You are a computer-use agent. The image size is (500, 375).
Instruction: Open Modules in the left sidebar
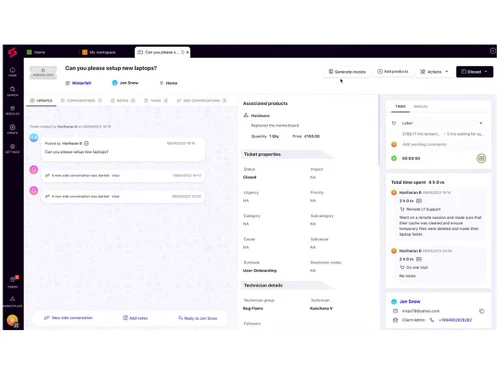(12, 110)
